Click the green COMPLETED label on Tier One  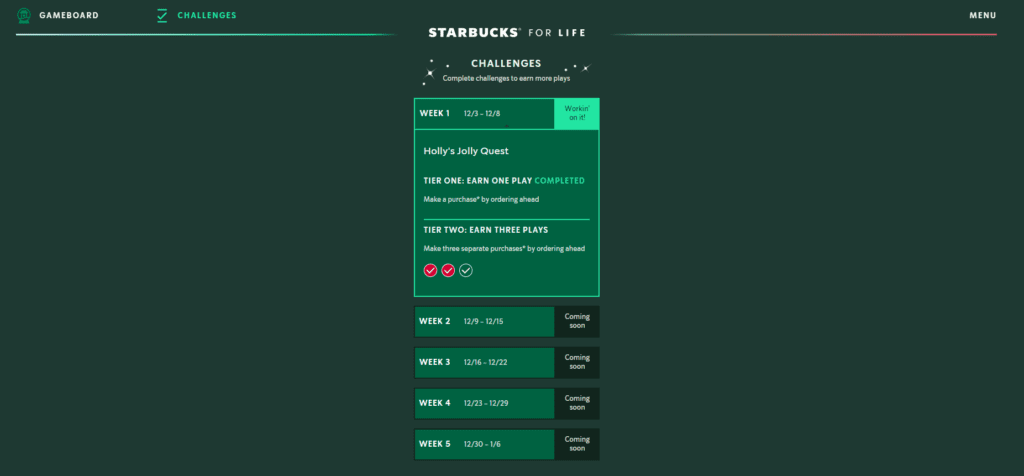coord(559,181)
